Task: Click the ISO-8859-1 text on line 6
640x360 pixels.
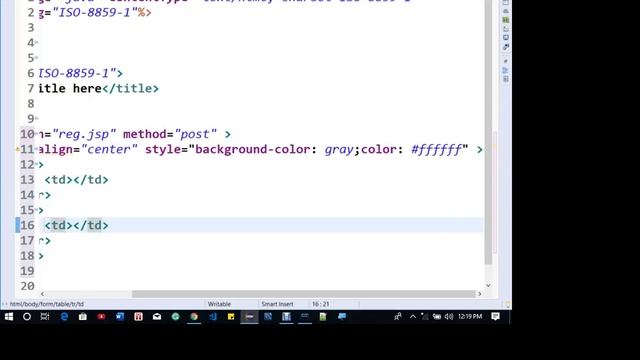Action: click(73, 73)
